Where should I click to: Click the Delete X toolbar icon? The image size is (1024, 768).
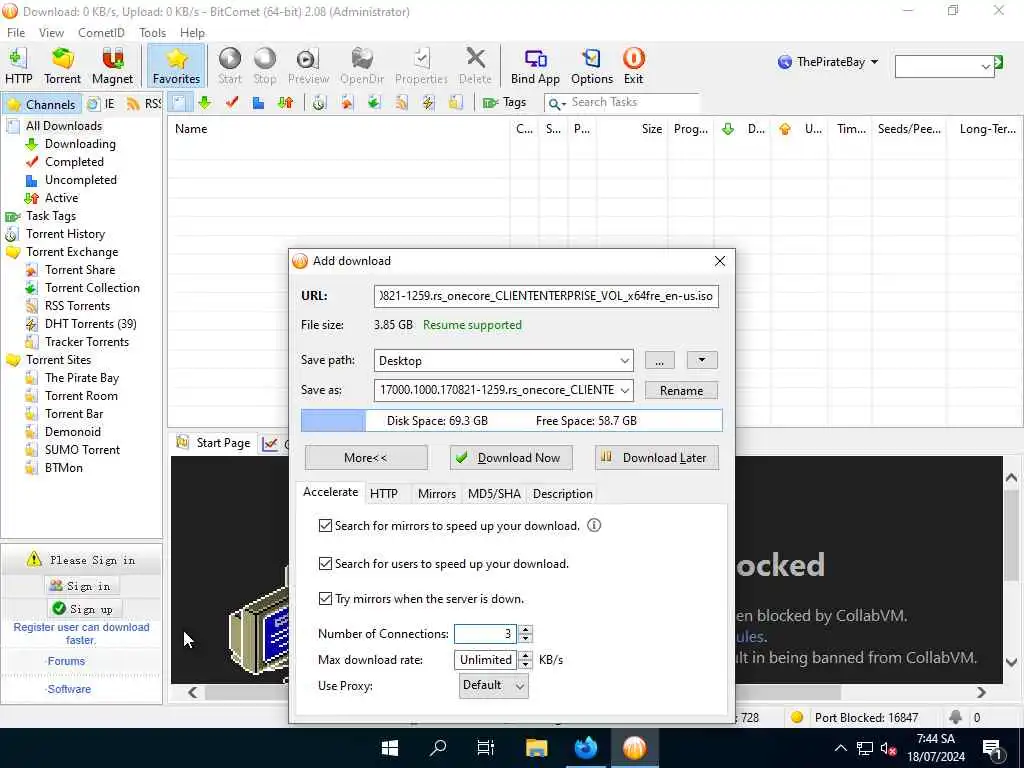(x=475, y=65)
